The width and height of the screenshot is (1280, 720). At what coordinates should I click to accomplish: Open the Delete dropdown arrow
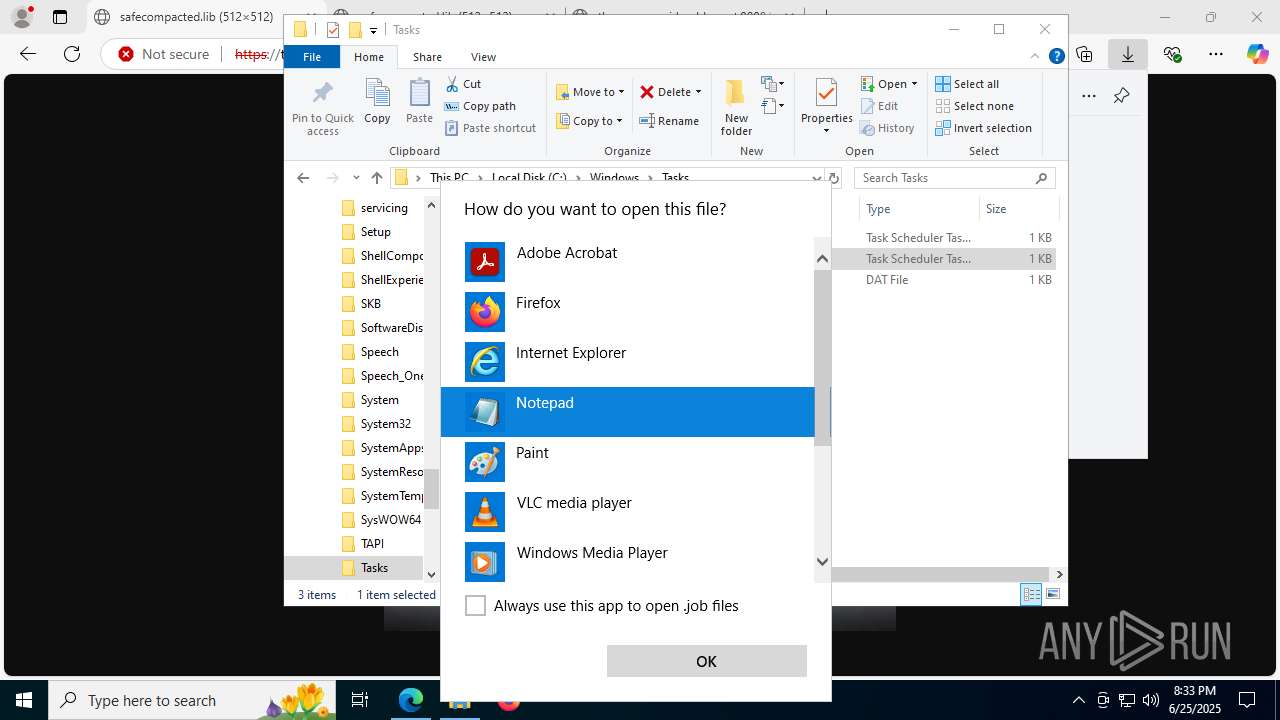(x=698, y=92)
